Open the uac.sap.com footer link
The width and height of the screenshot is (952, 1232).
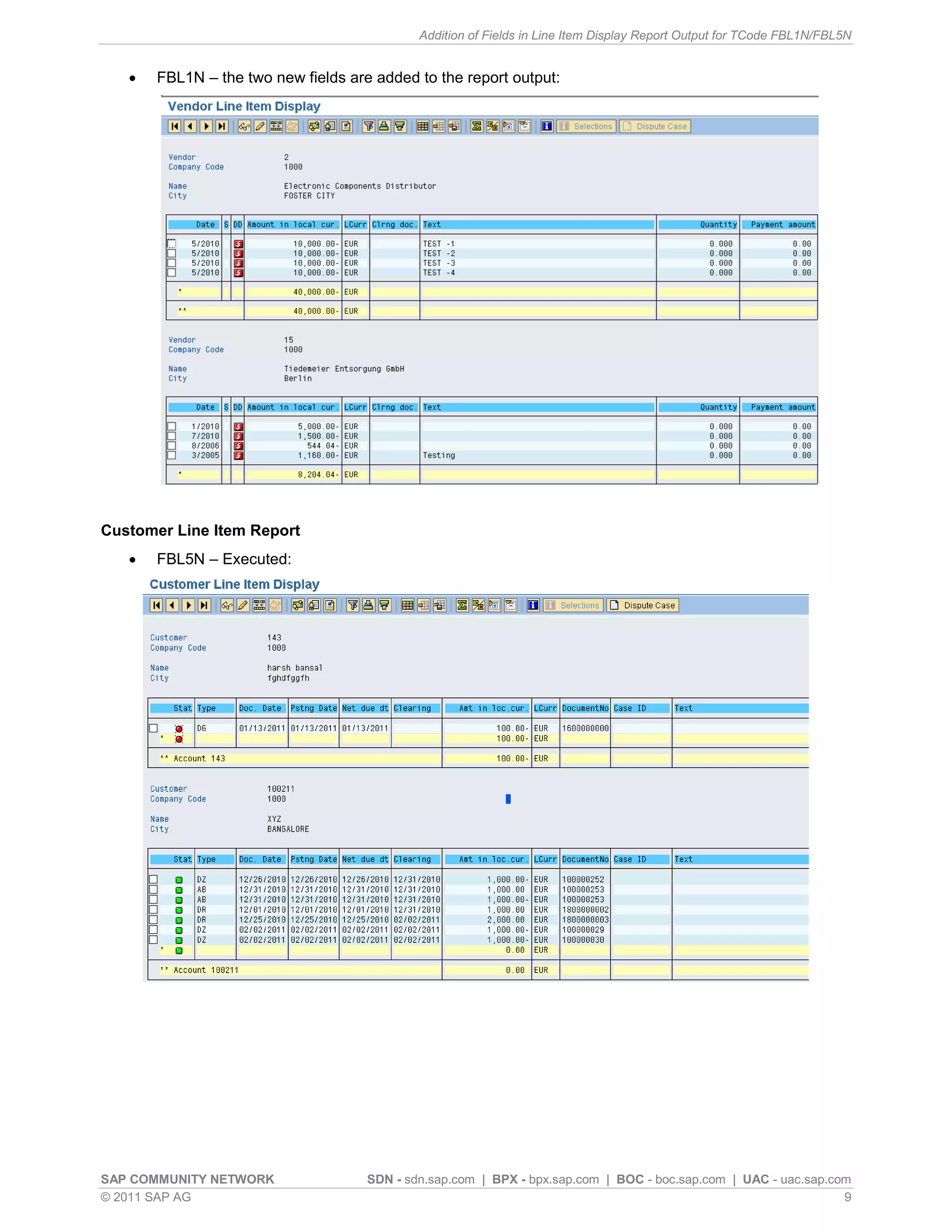815,1179
